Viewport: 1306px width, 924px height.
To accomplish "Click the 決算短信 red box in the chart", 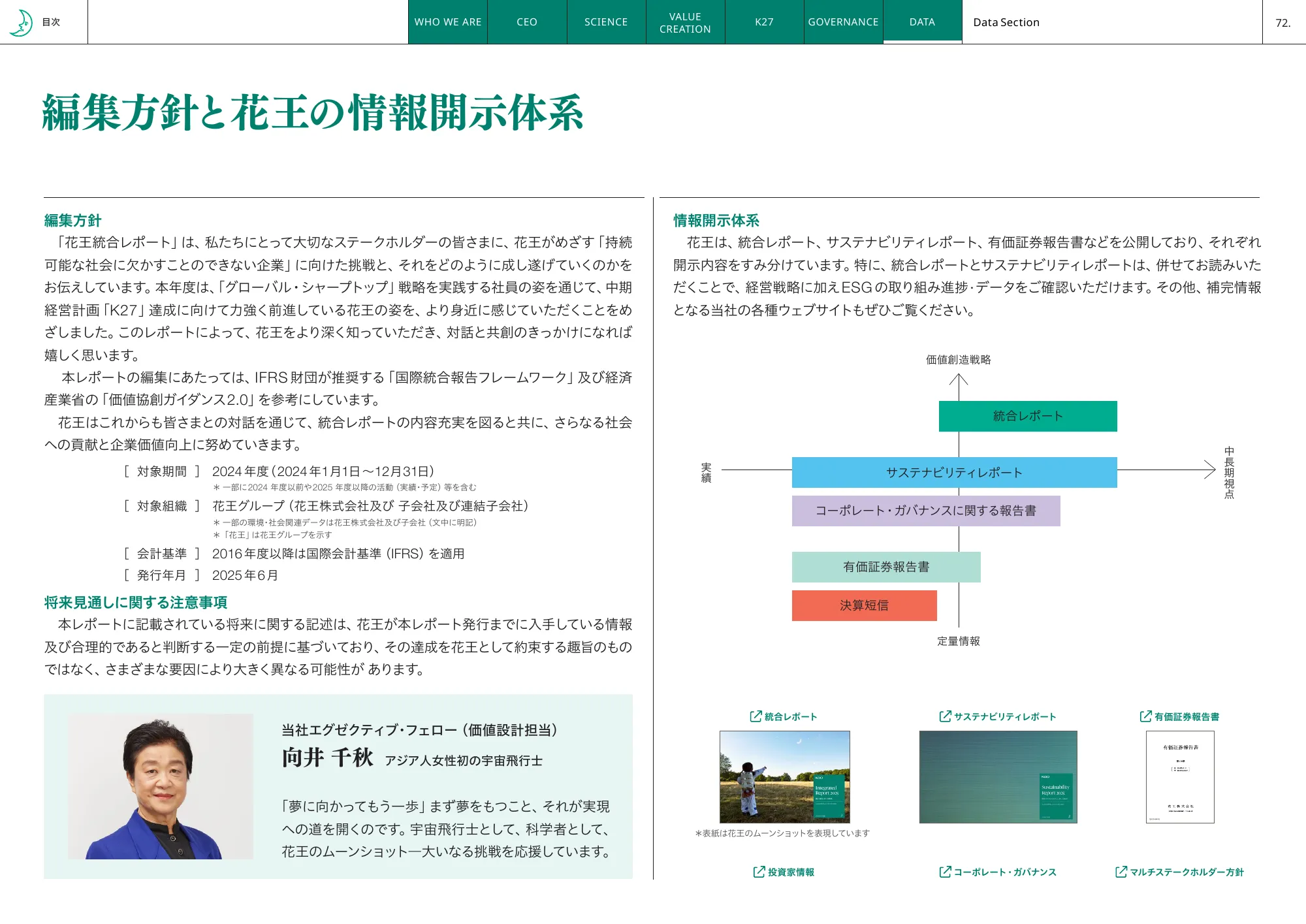I will (863, 605).
